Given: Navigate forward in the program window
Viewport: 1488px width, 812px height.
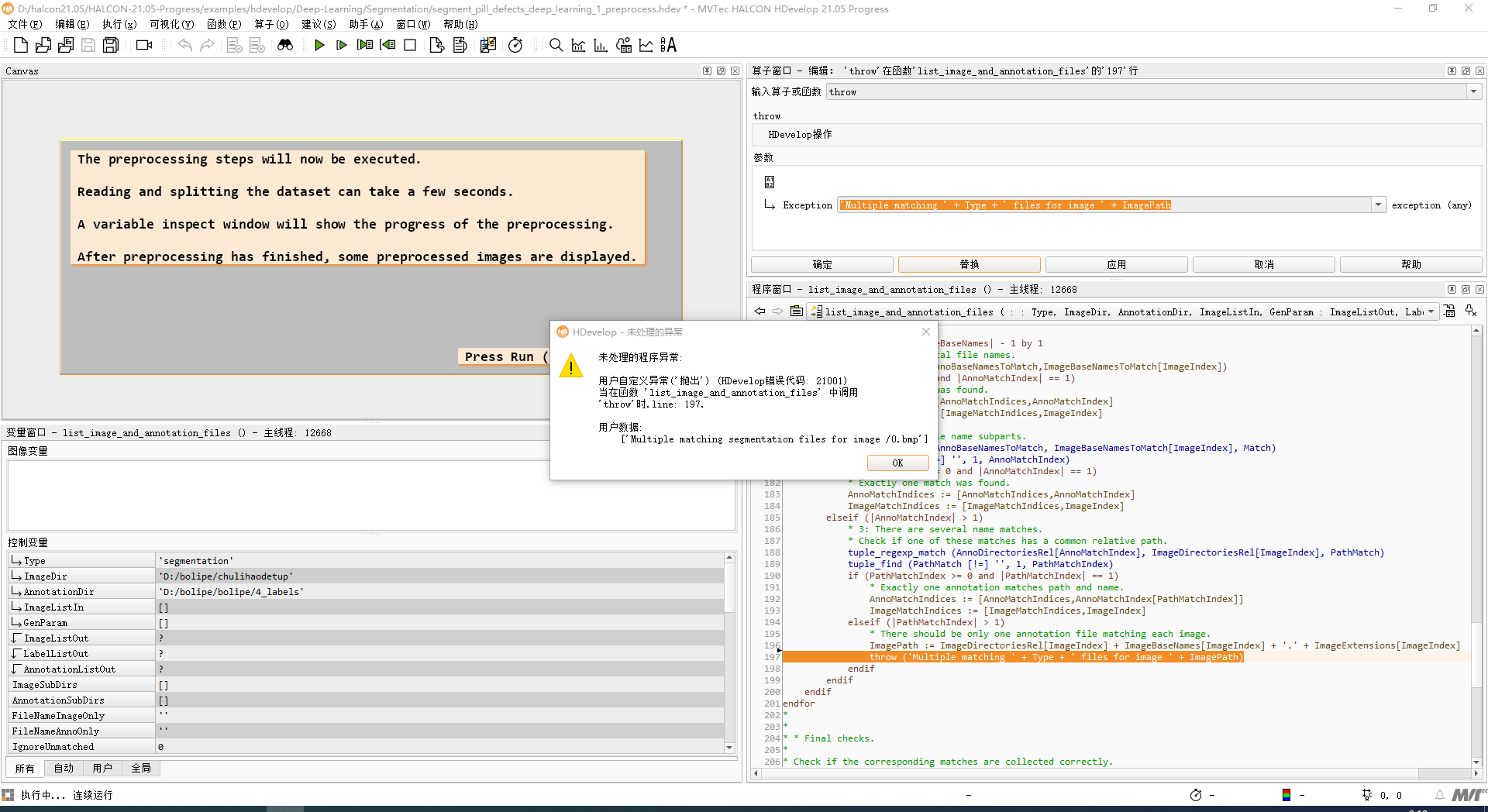Looking at the screenshot, I should click(777, 311).
